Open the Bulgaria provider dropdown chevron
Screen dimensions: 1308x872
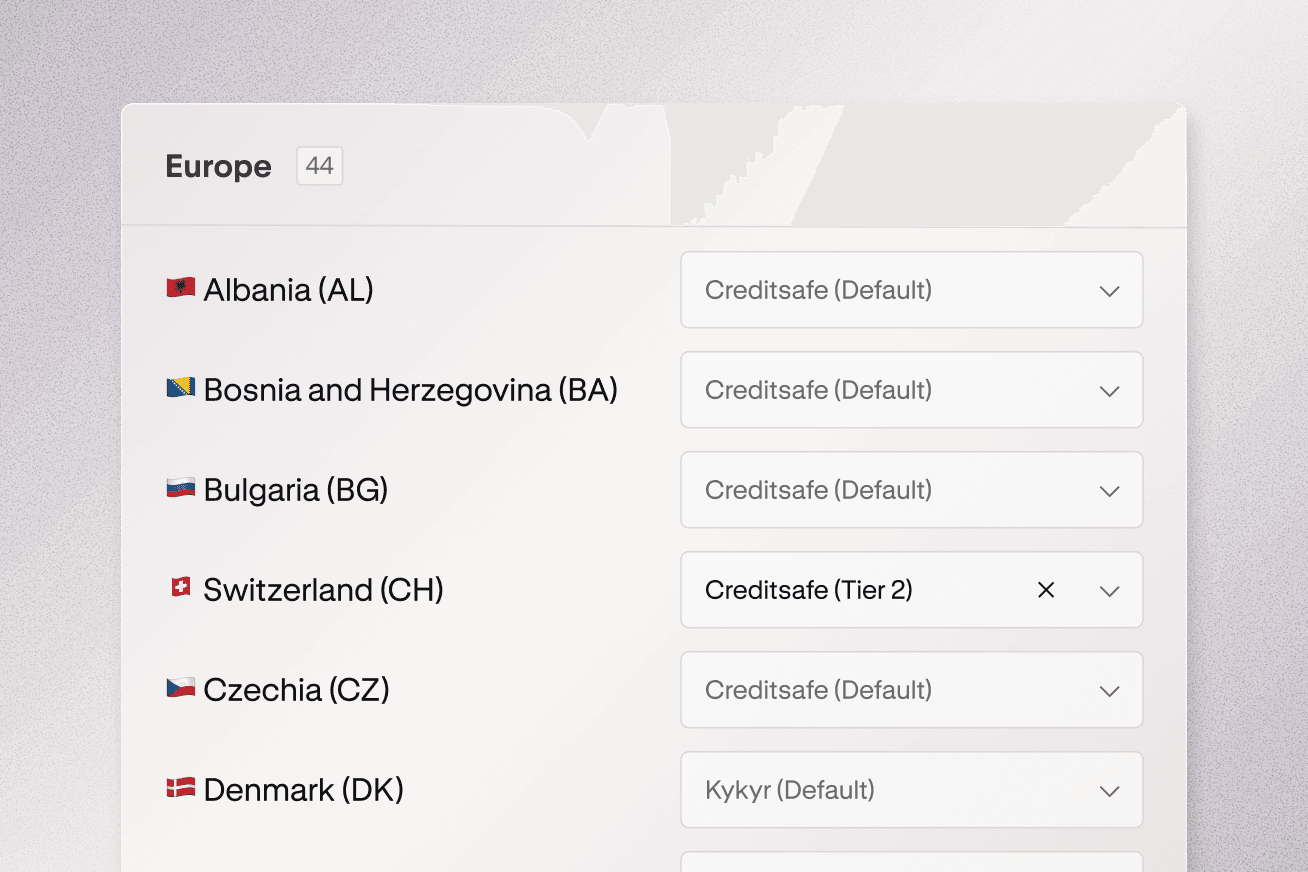1109,491
